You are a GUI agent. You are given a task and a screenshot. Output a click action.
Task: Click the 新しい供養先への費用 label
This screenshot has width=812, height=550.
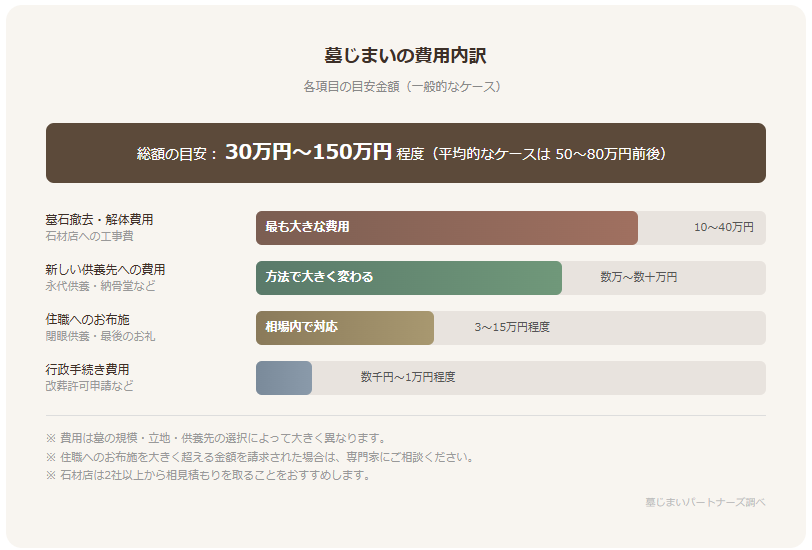coord(105,269)
